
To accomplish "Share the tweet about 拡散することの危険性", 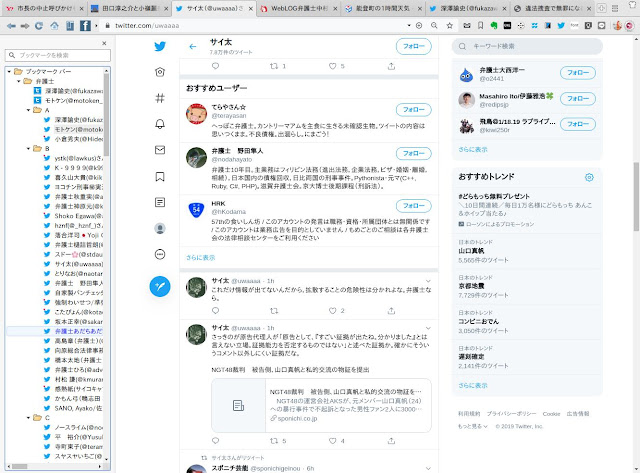I will [391, 311].
